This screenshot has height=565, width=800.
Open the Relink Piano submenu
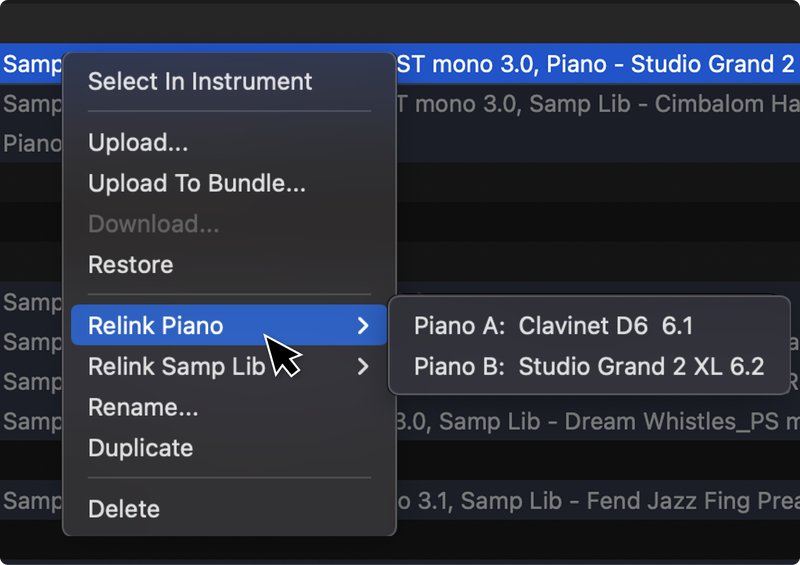229,325
